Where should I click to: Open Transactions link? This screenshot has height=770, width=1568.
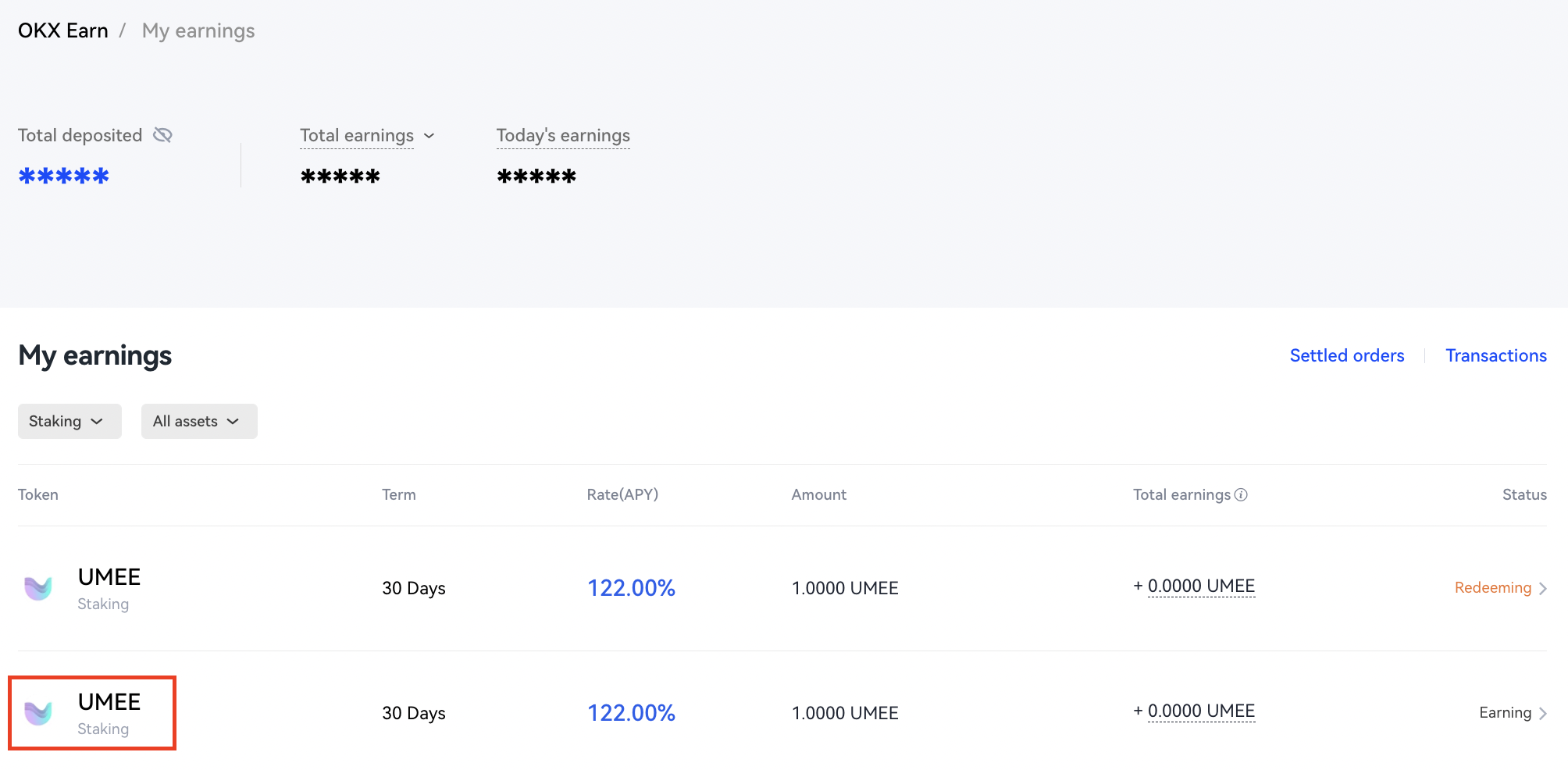tap(1496, 355)
